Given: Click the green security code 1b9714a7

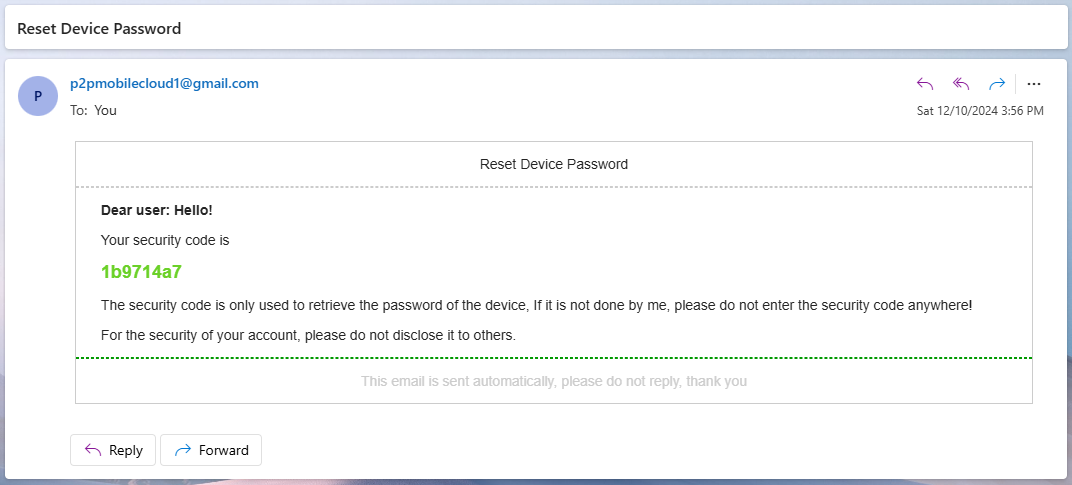Looking at the screenshot, I should tap(141, 272).
